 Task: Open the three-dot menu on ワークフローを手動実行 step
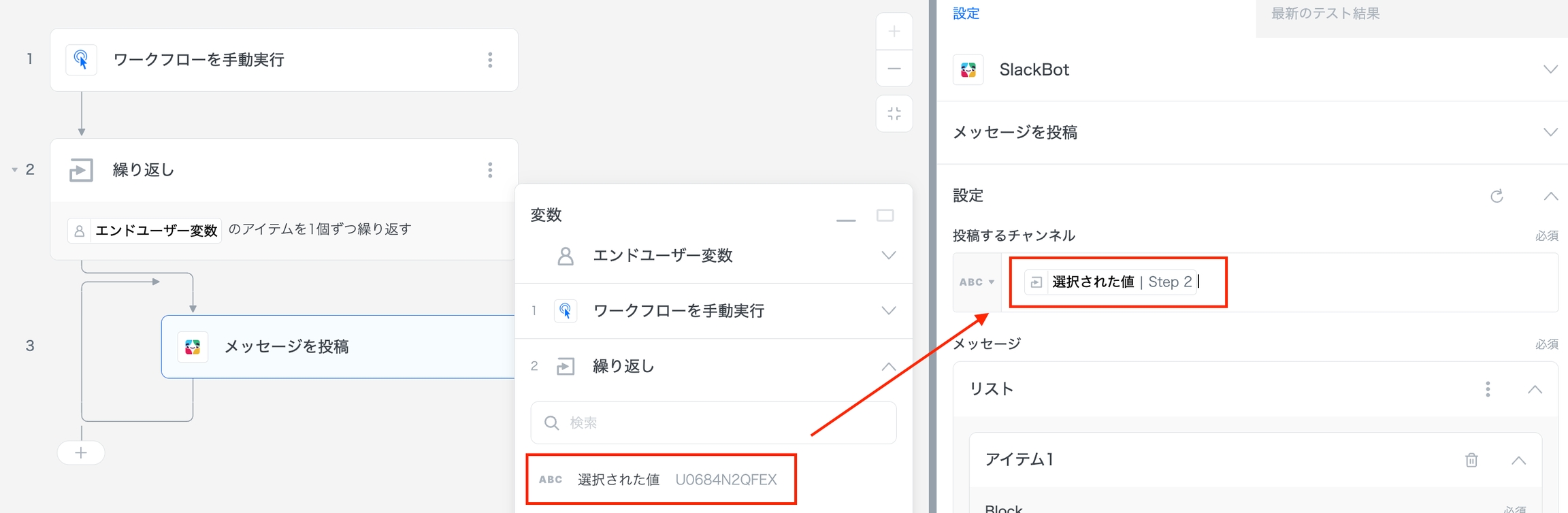pyautogui.click(x=490, y=60)
